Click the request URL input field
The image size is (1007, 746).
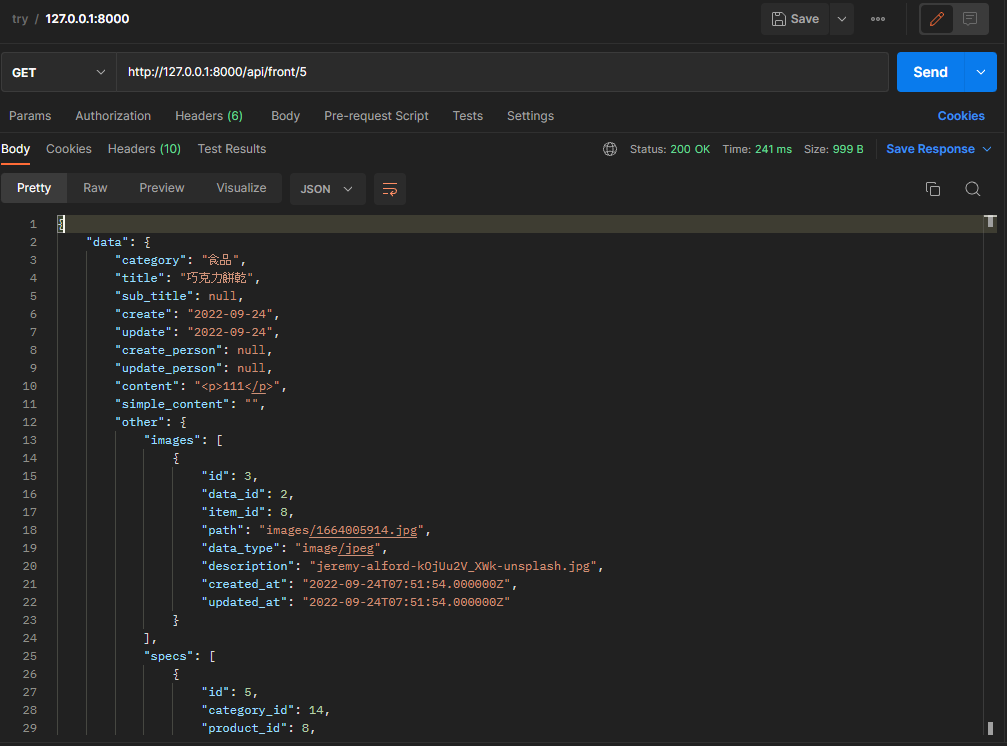(x=502, y=72)
